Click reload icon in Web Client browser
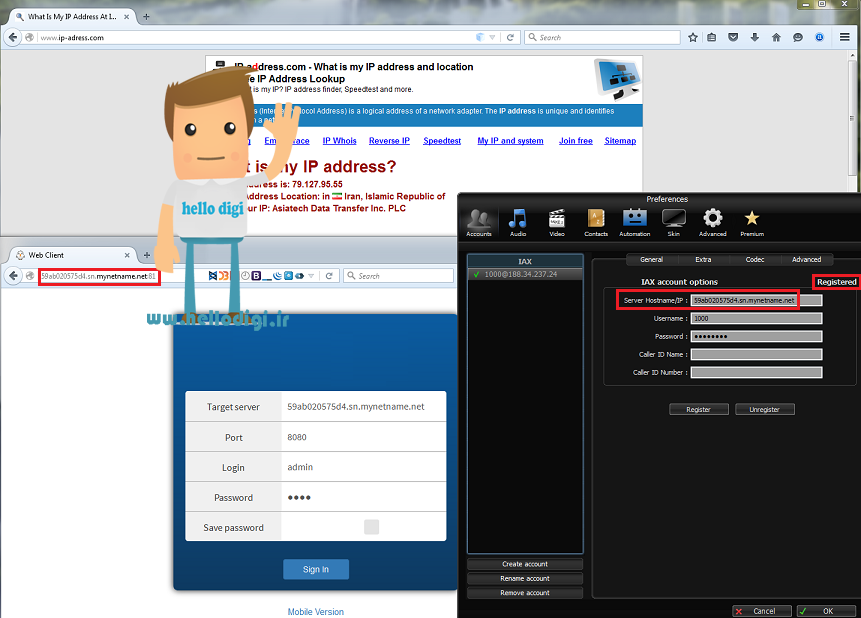The height and width of the screenshot is (618, 861). click(329, 276)
